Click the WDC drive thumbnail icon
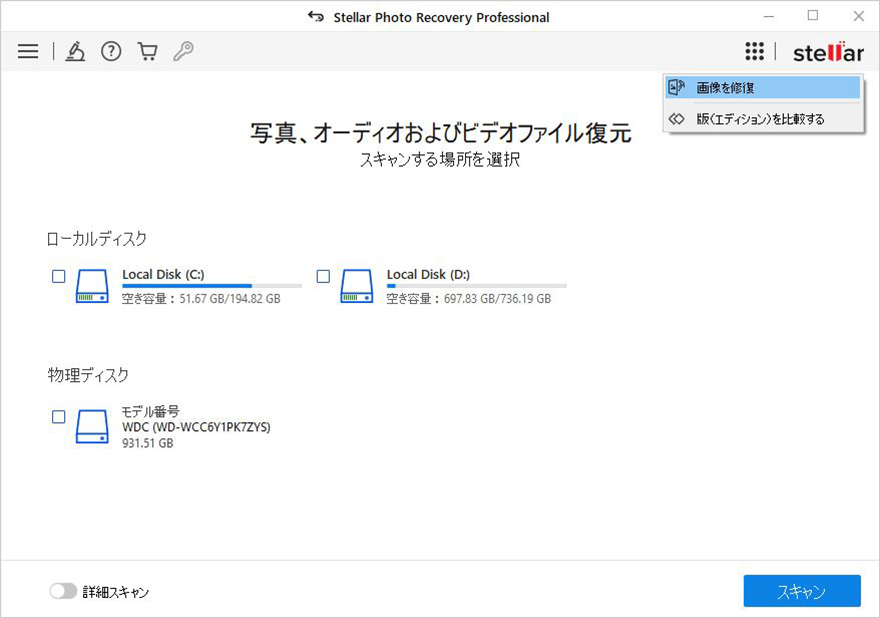880x618 pixels. coord(91,425)
